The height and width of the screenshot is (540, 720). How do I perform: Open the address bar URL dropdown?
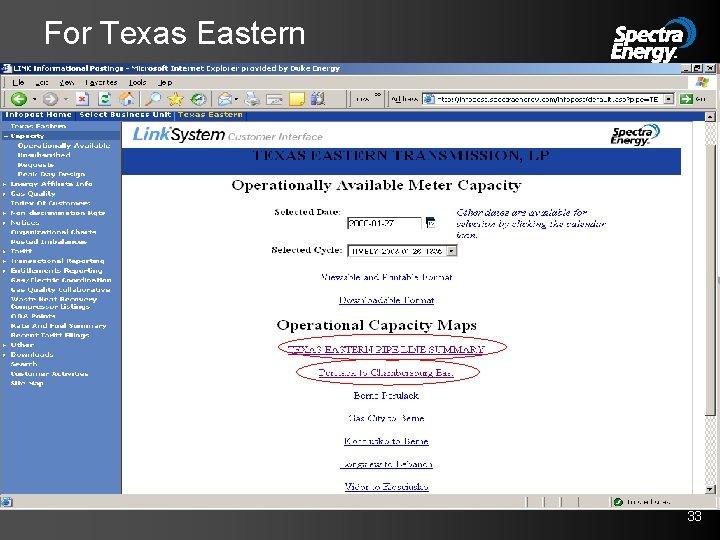coord(669,99)
